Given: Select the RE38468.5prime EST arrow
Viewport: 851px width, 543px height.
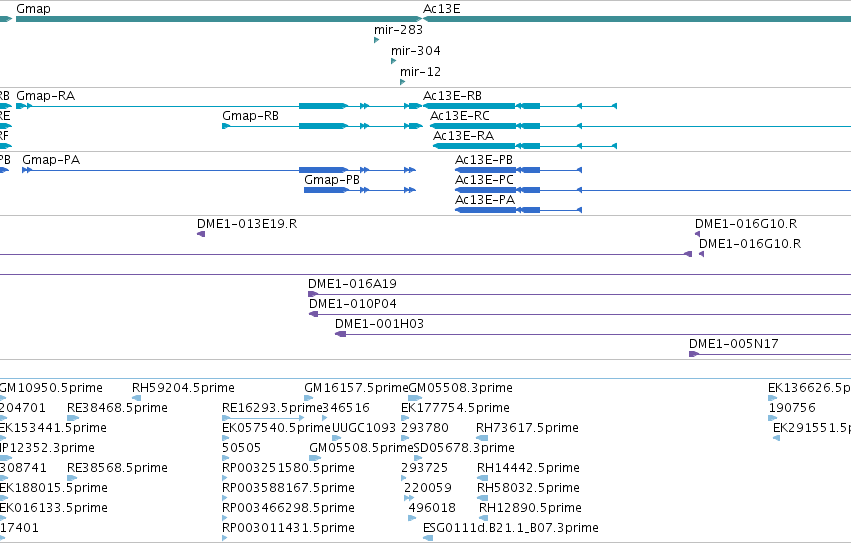Looking at the screenshot, I should [73, 418].
